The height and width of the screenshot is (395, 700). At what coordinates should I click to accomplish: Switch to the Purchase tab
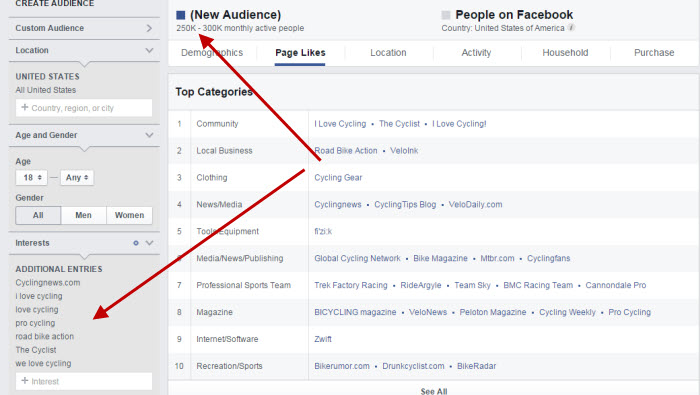tap(654, 53)
